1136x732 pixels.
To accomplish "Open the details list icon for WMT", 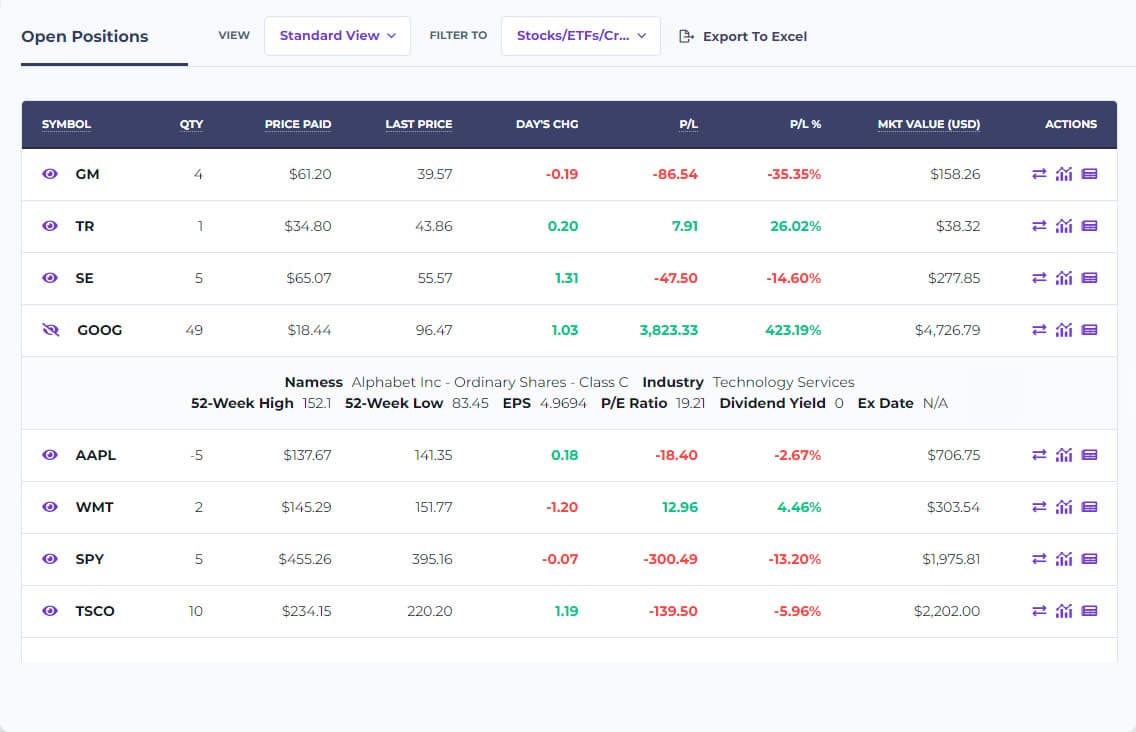I will click(x=1089, y=507).
